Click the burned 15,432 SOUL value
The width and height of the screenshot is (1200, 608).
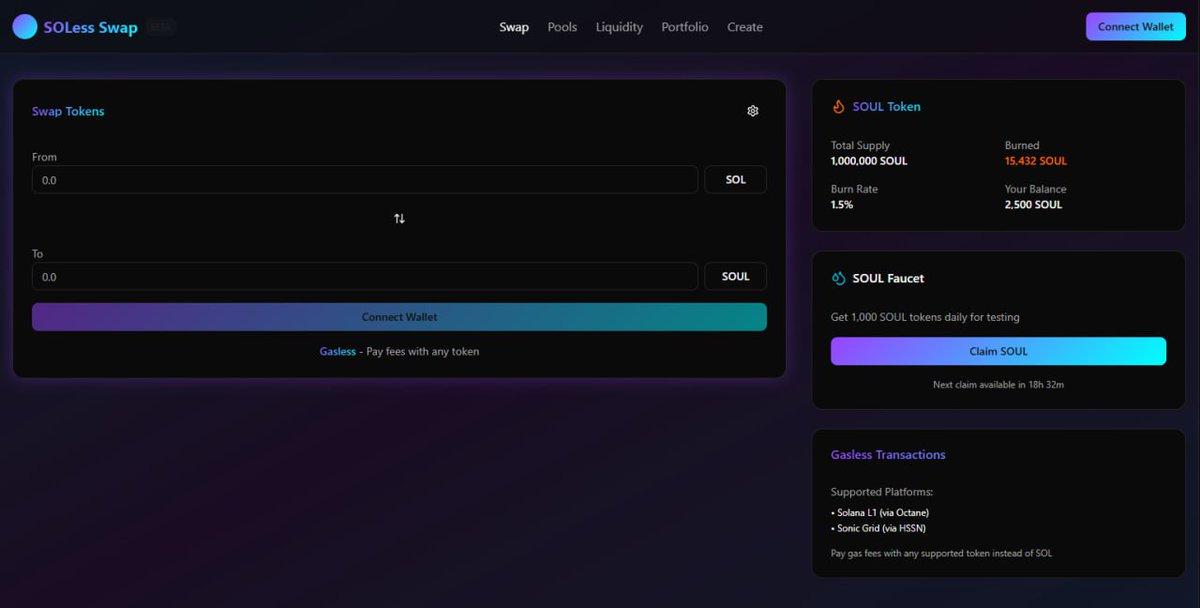click(1035, 160)
